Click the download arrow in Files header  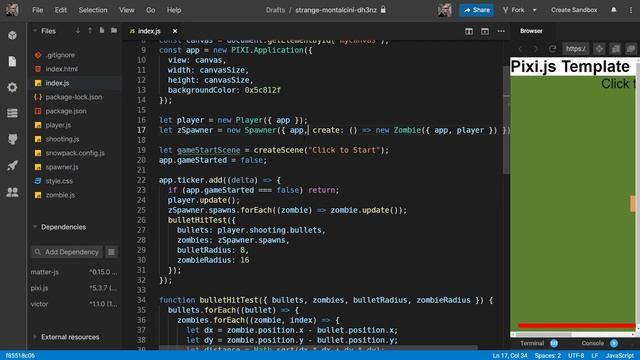point(78,31)
